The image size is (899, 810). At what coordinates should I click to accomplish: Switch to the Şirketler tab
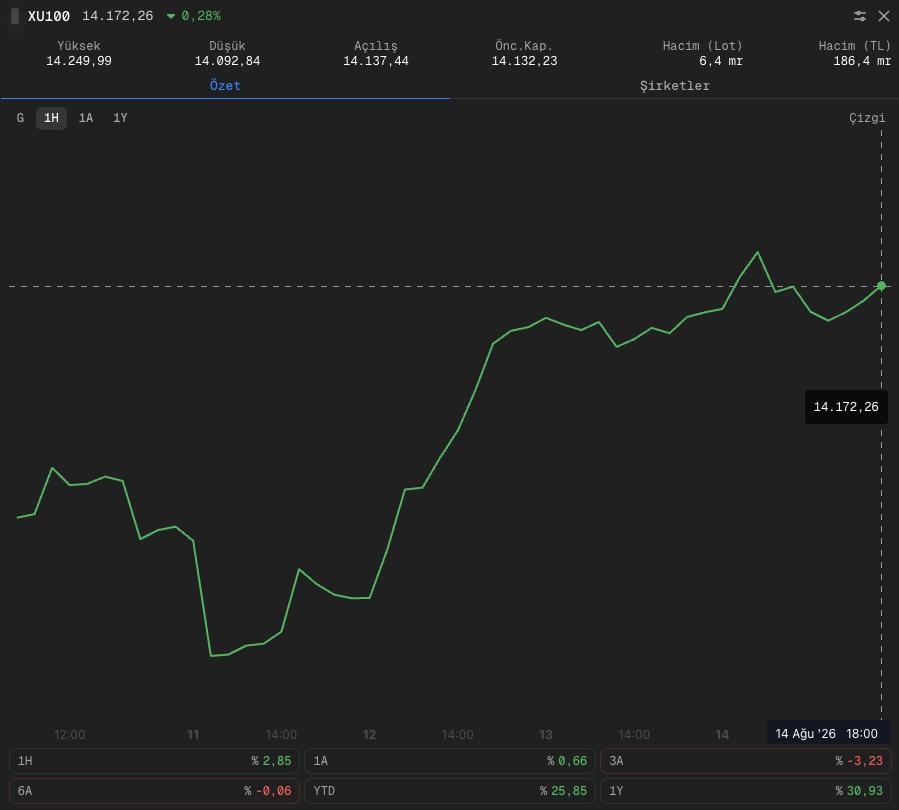[674, 85]
